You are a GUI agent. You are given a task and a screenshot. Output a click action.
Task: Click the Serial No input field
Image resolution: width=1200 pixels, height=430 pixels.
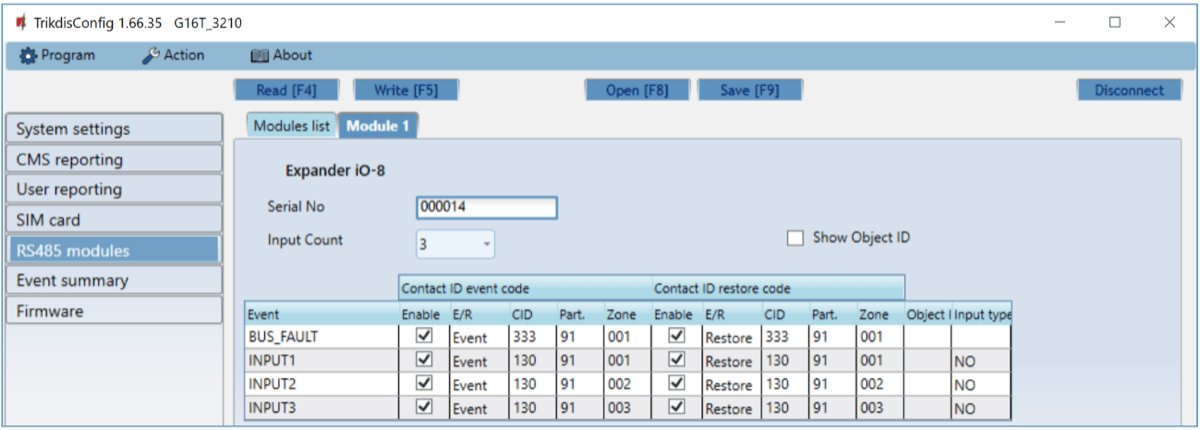486,207
